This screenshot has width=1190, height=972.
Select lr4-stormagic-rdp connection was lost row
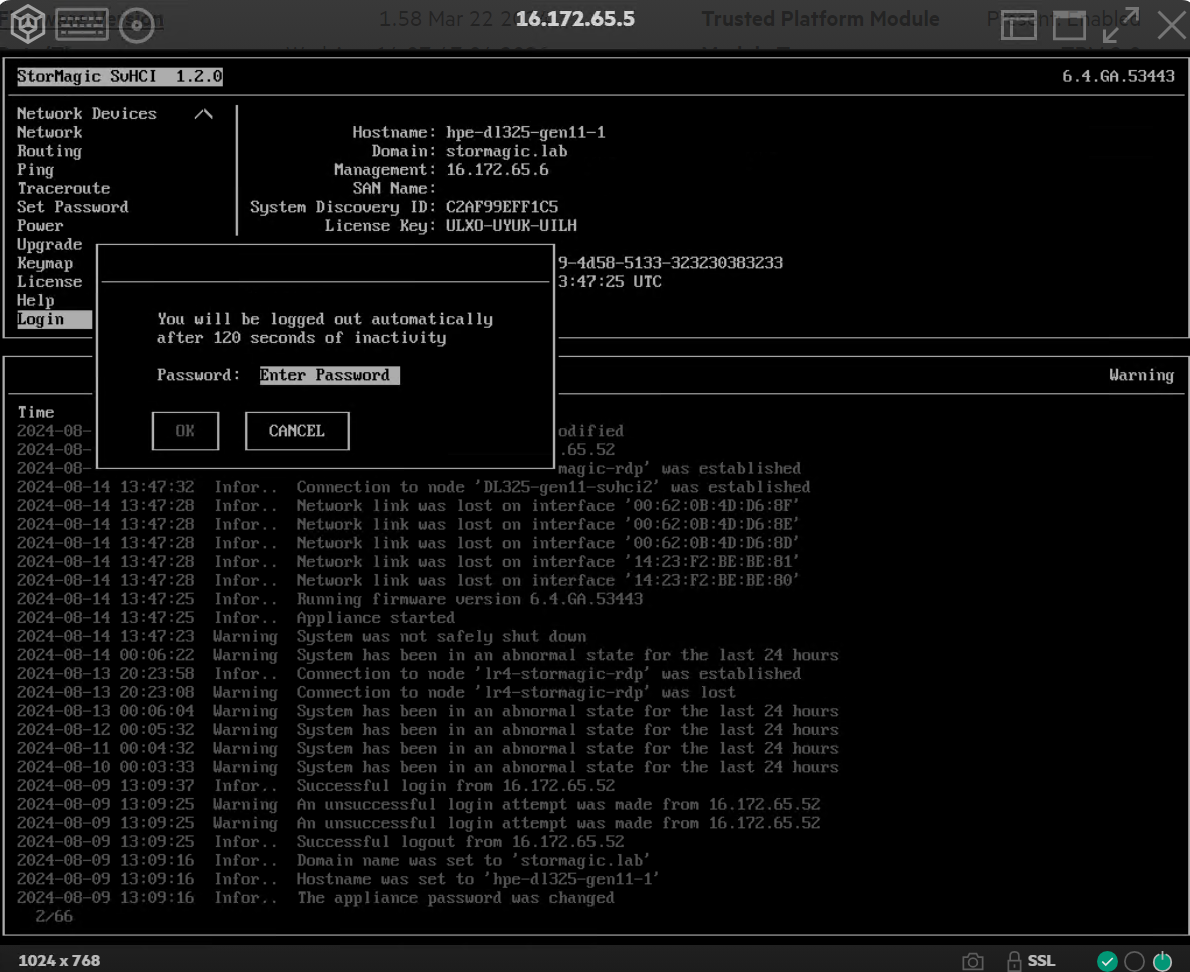376,693
